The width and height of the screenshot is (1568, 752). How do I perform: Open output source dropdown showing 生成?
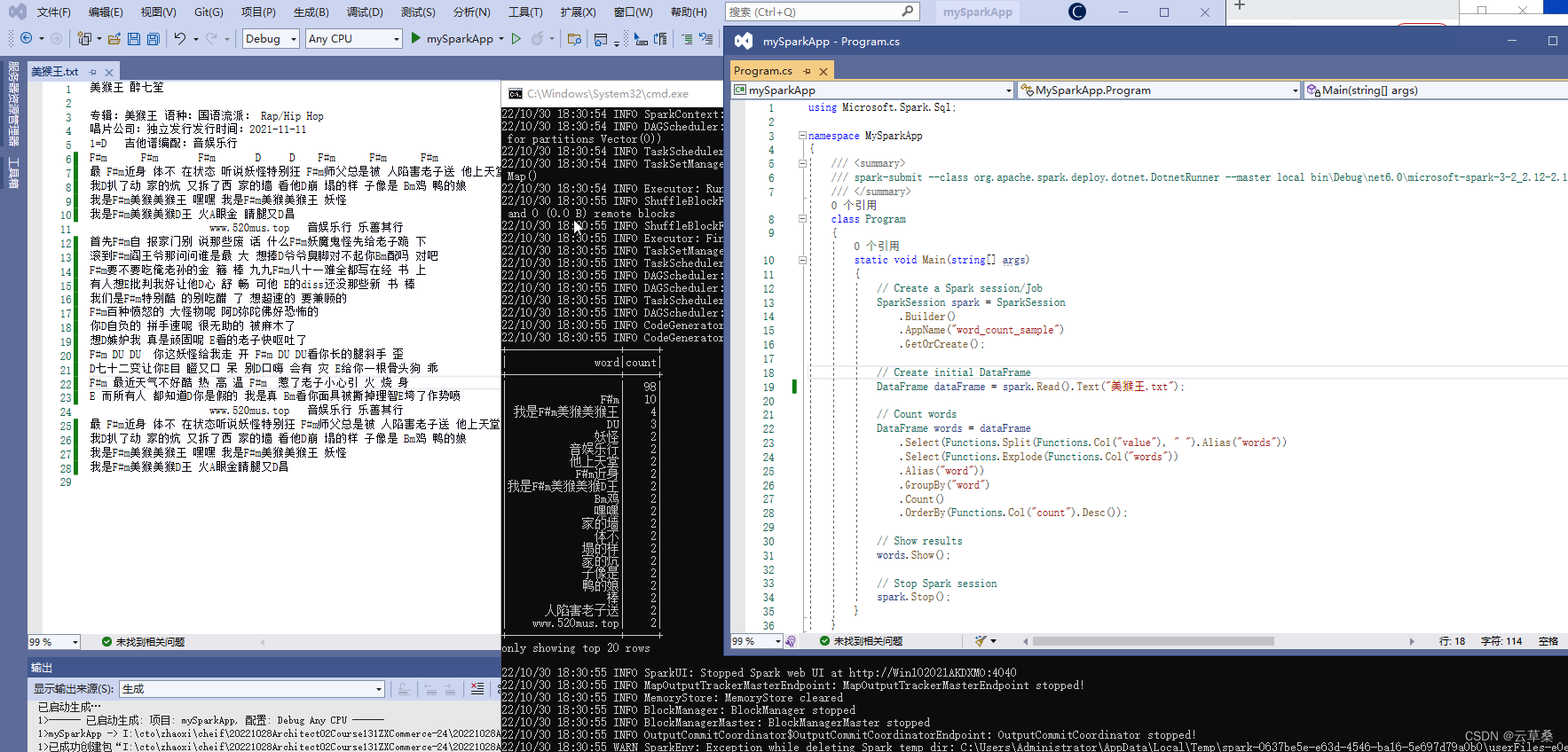[x=253, y=689]
